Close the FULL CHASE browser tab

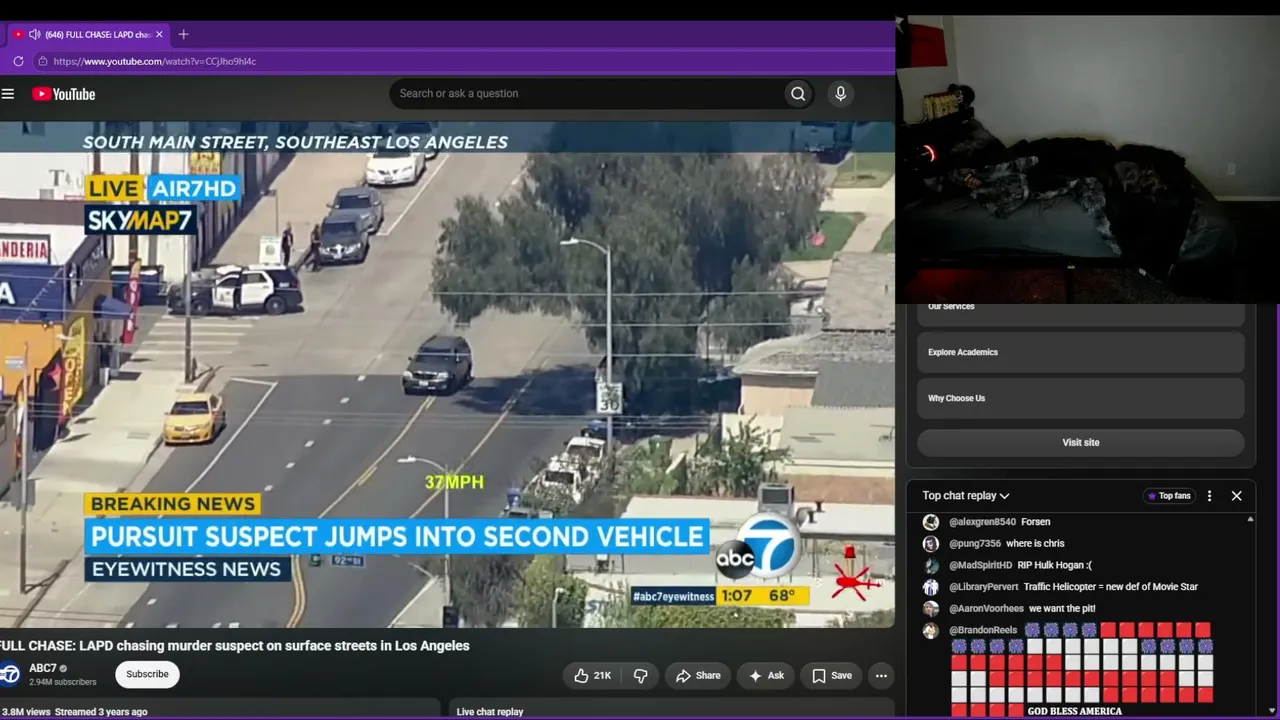(159, 34)
